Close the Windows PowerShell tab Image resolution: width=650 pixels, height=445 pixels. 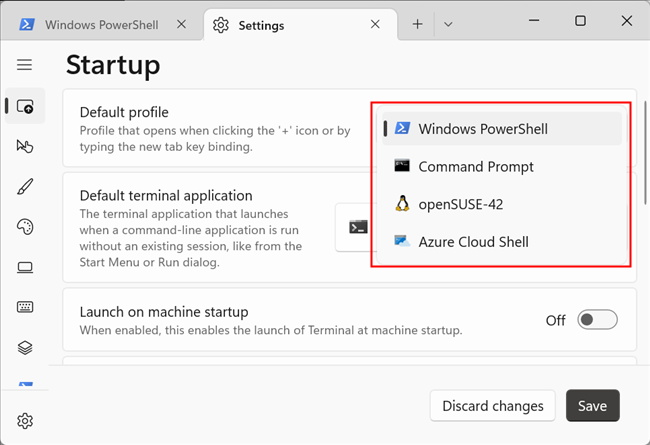tap(181, 24)
